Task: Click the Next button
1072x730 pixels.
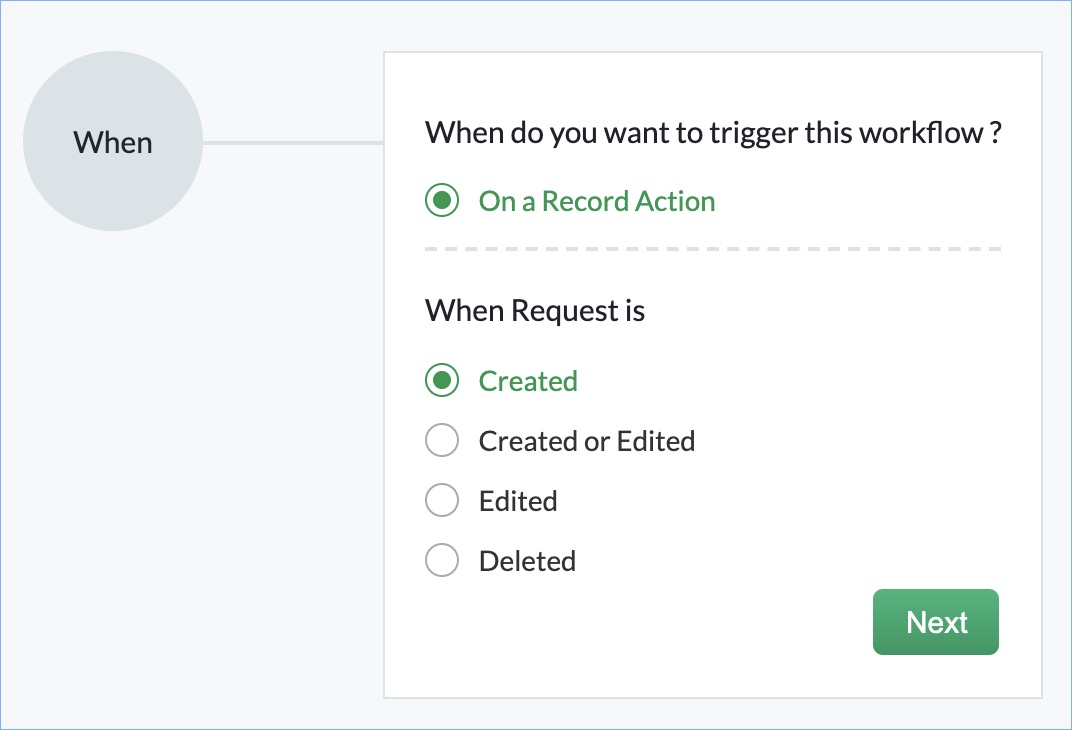Action: tap(936, 622)
